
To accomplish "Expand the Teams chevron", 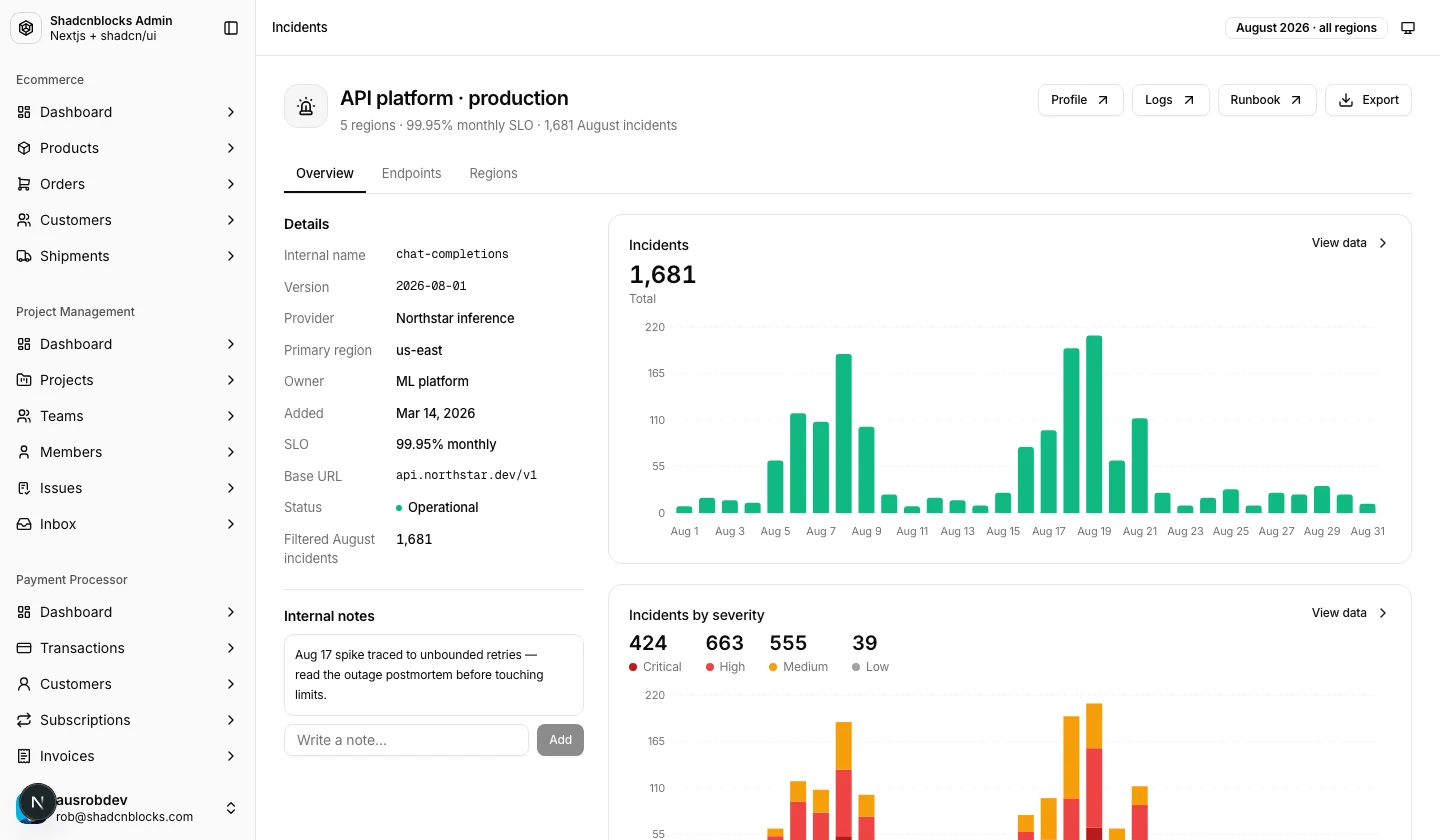I will point(231,416).
